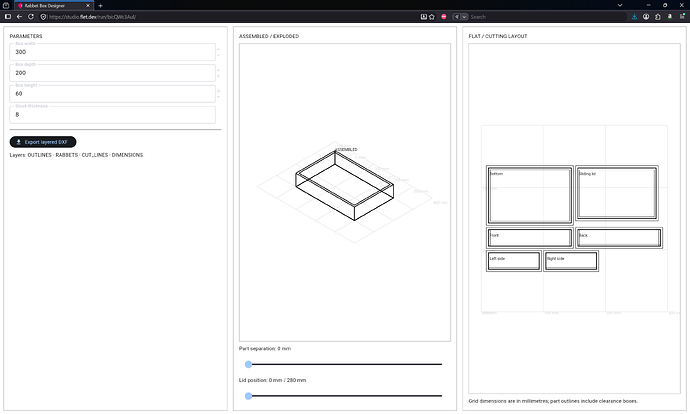Click the picture-in-picture icon in the address bar

click(x=423, y=17)
